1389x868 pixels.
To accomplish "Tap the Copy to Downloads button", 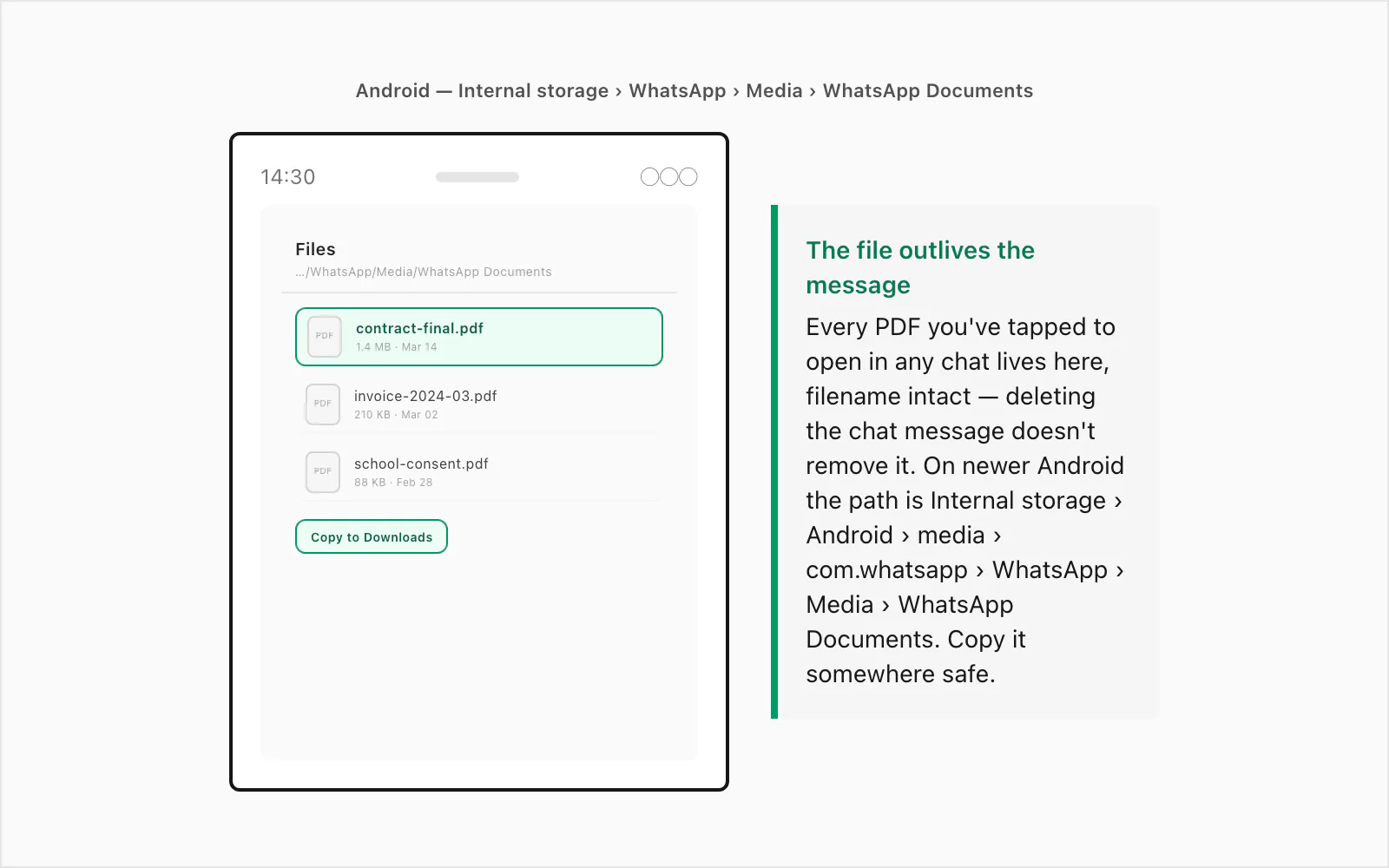I will [x=372, y=536].
